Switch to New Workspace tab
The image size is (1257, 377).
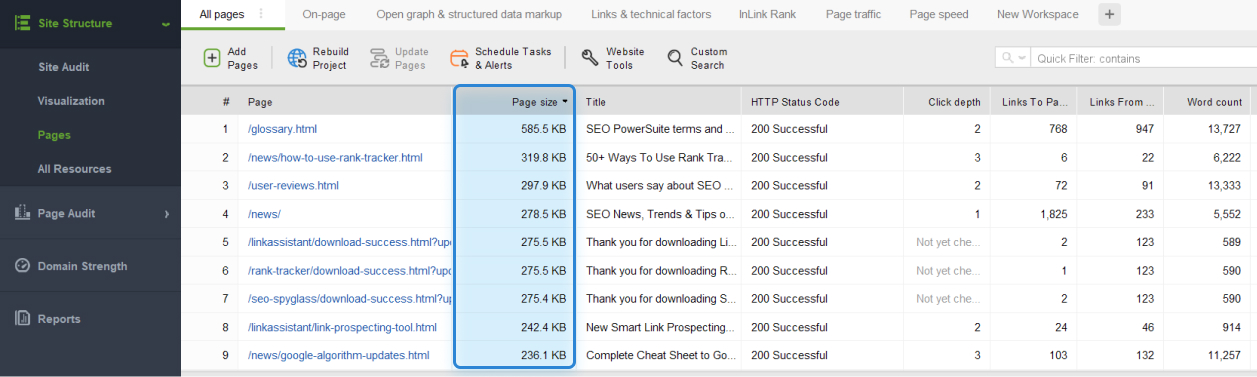(x=1037, y=14)
